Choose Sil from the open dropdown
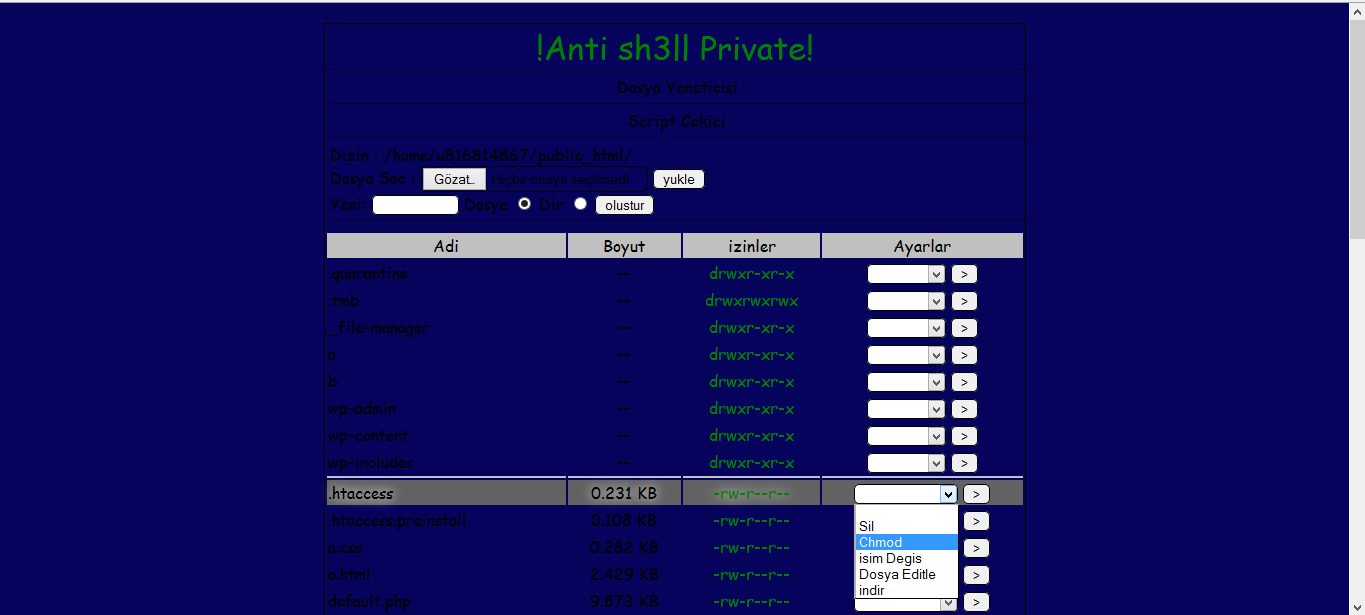The width and height of the screenshot is (1365, 615). pos(906,526)
